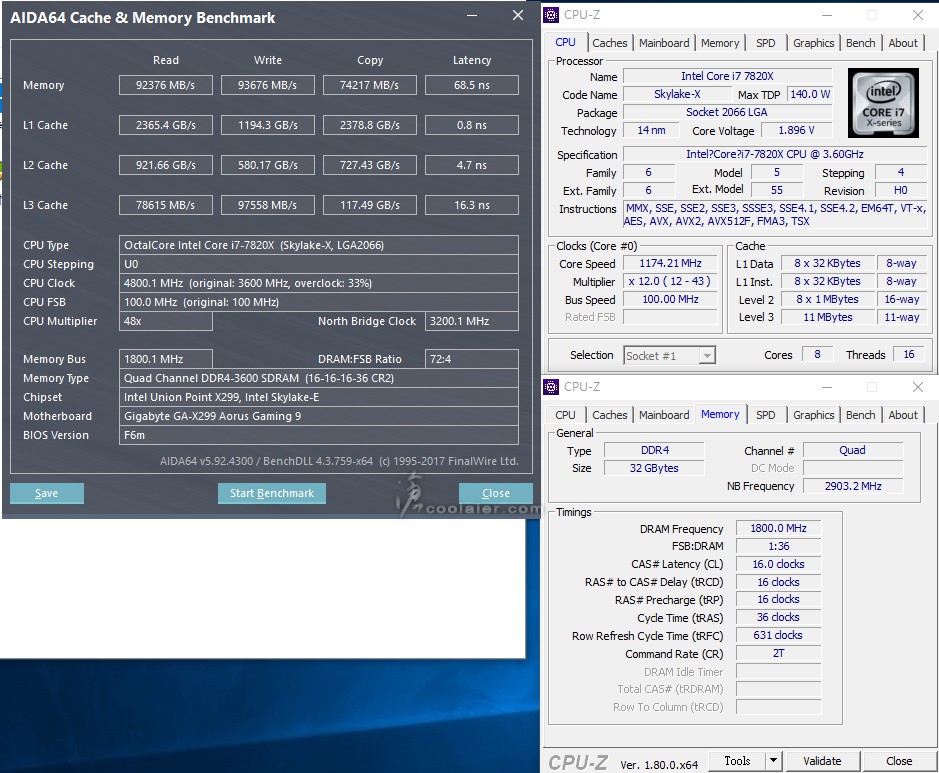Select the active Memory tab in lower CPU-Z window
939x773 pixels.
click(x=720, y=414)
